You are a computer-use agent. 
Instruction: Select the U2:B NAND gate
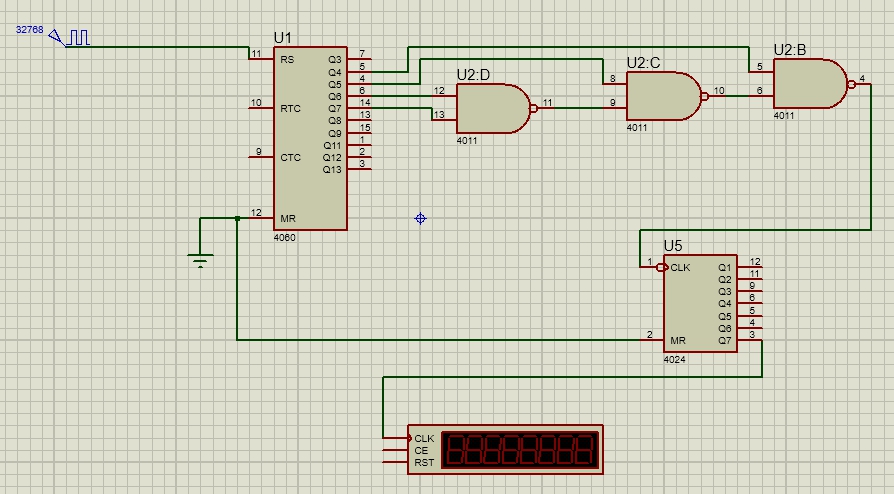click(808, 84)
